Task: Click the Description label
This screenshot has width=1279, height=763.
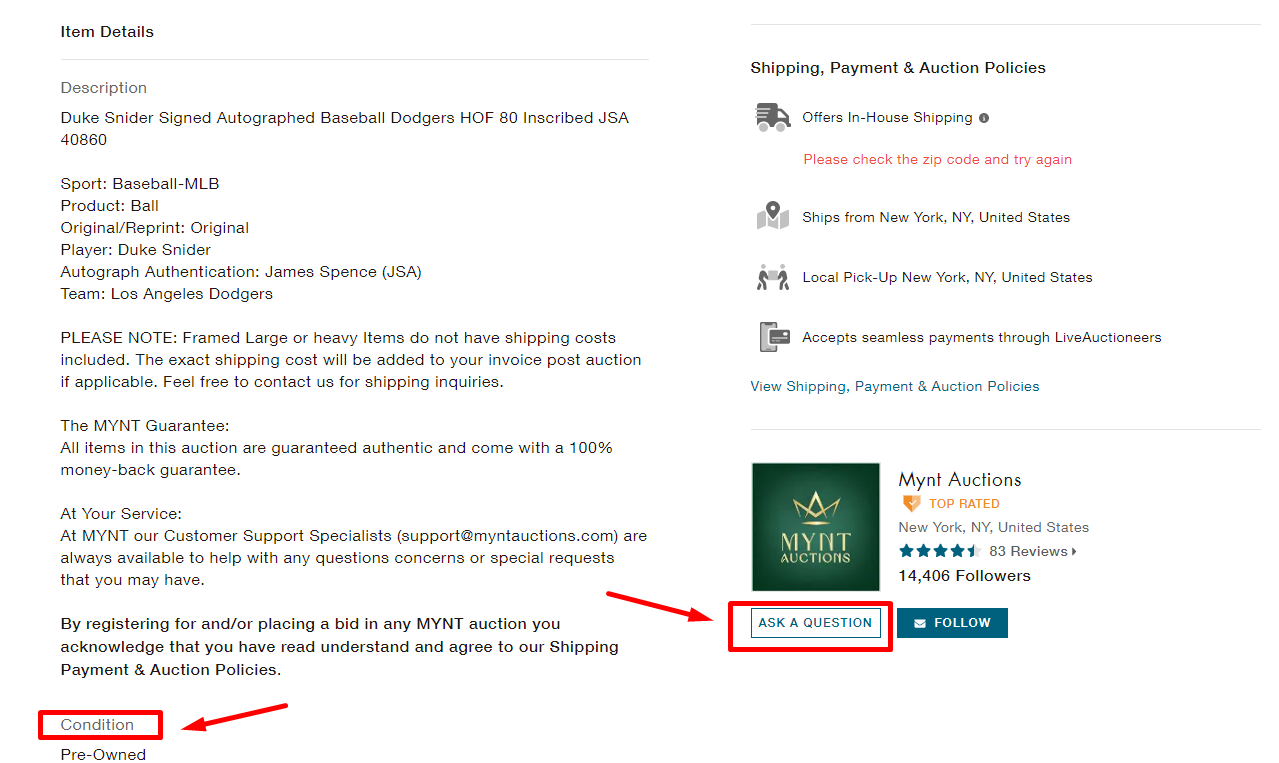Action: tap(104, 88)
